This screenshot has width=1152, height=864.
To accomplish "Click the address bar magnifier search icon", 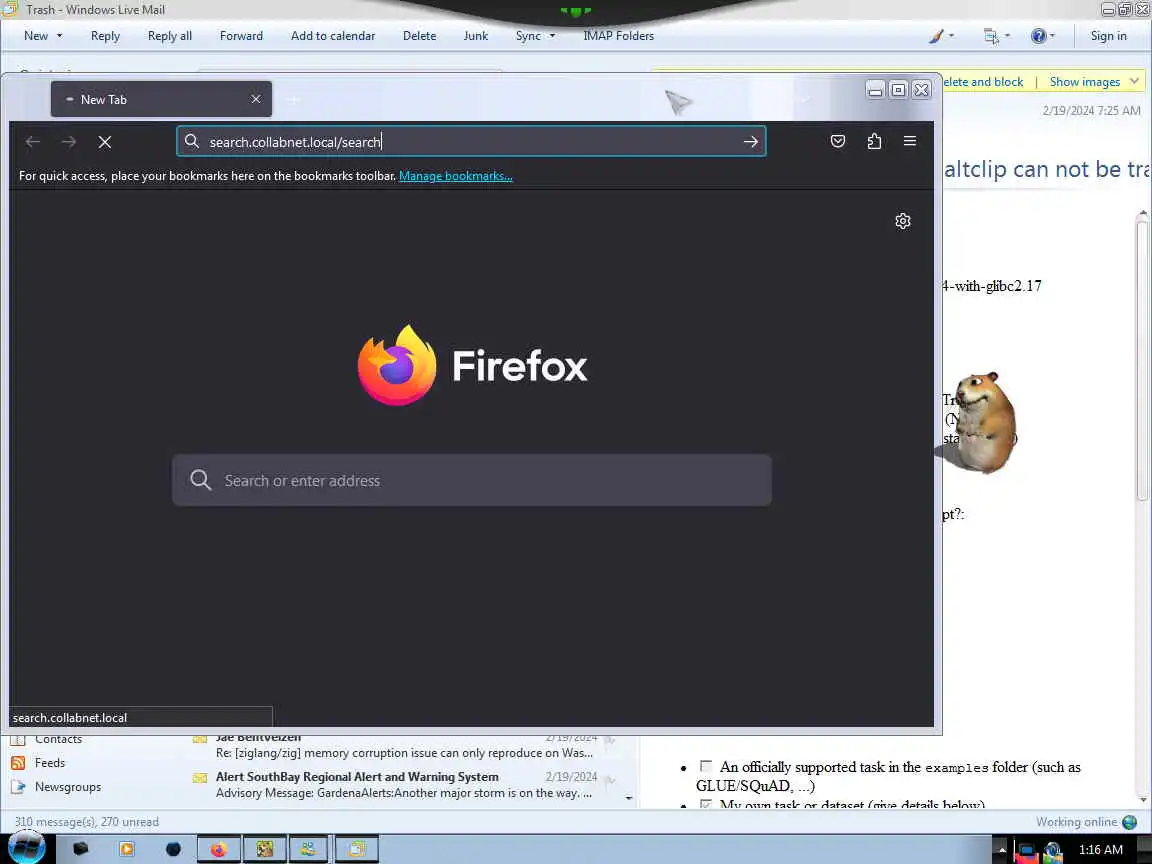I will point(192,141).
